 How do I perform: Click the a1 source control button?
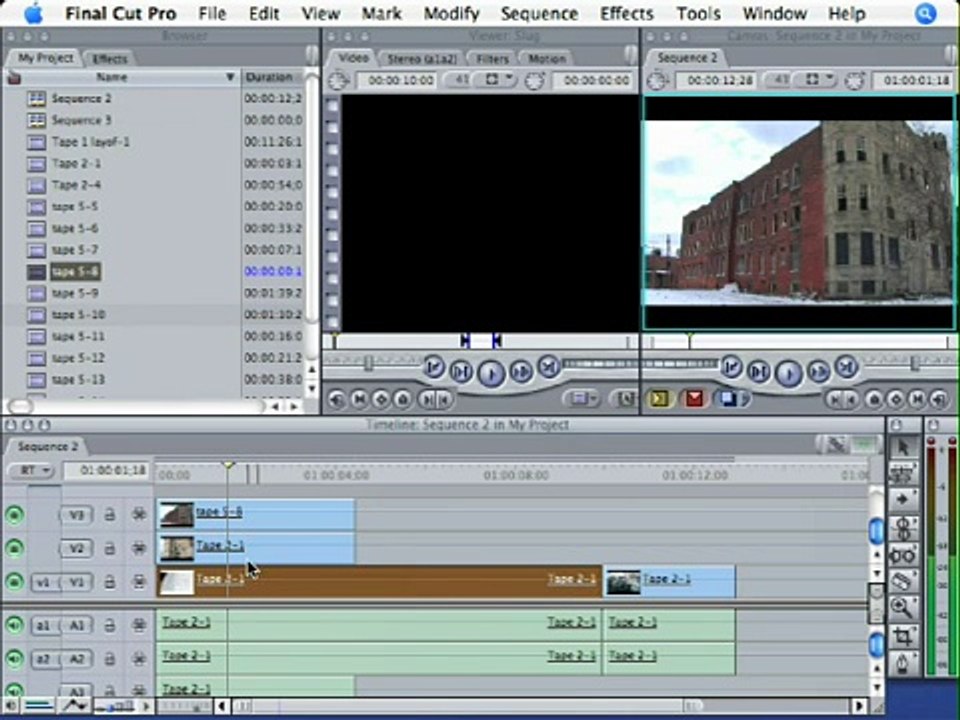click(42, 626)
